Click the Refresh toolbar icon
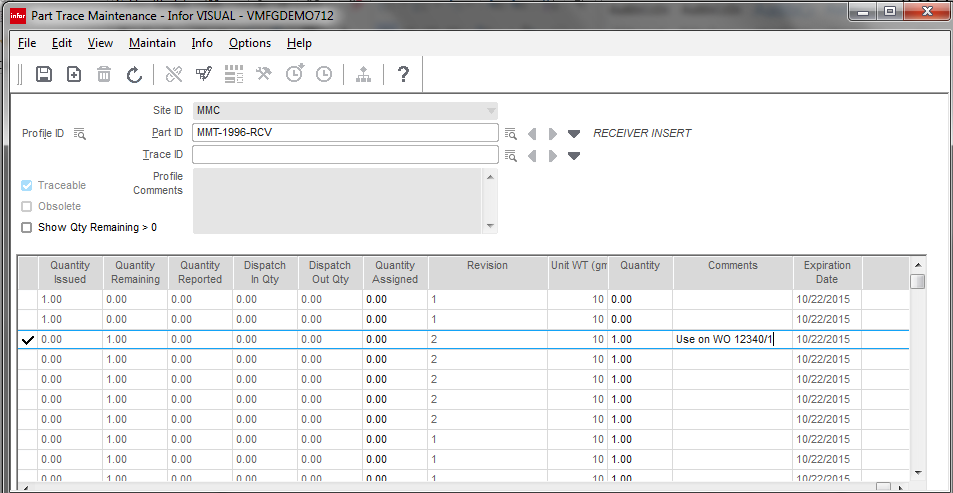Image resolution: width=953 pixels, height=493 pixels. tap(134, 75)
